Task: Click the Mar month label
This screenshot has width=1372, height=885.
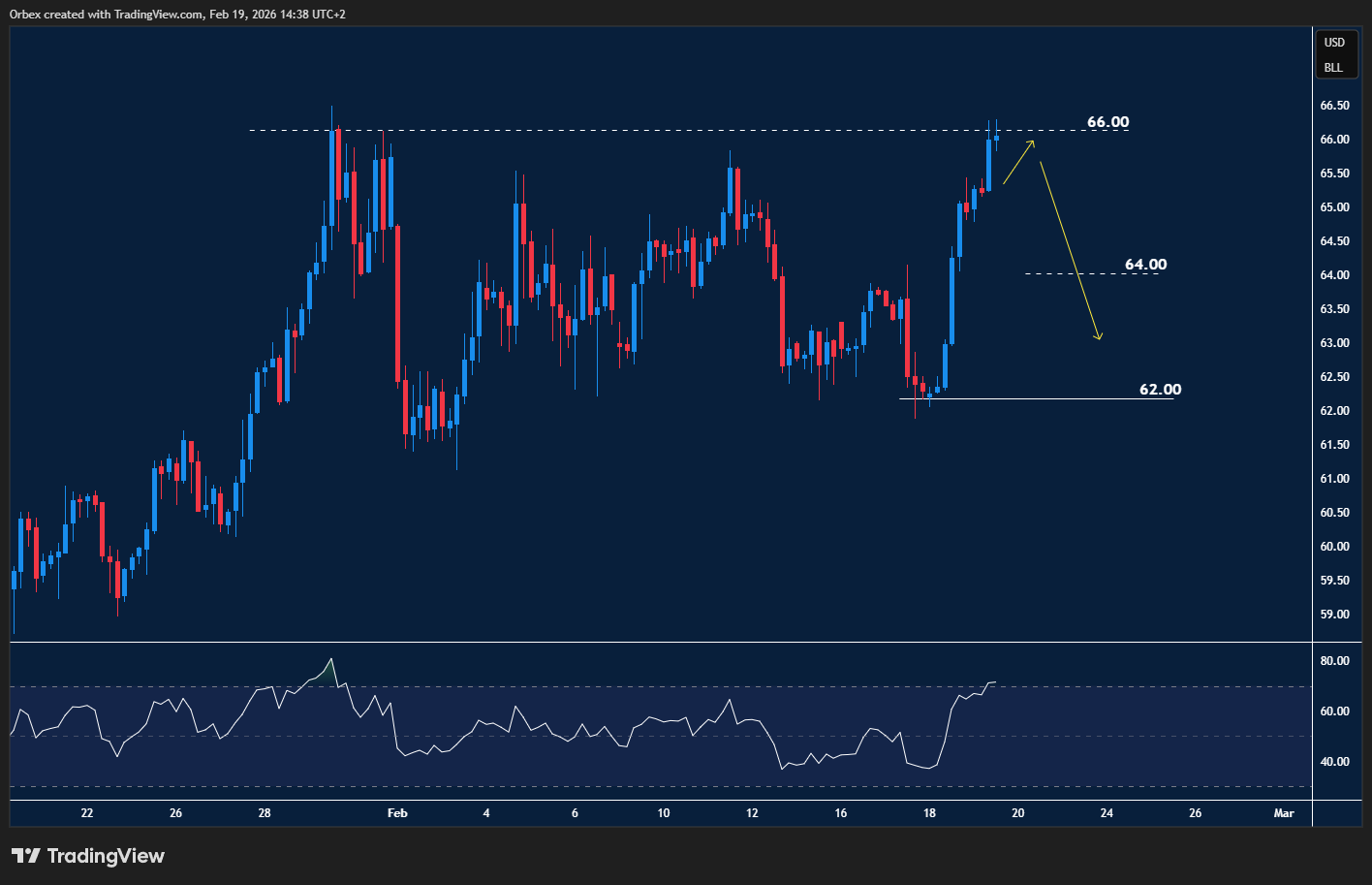Action: (x=1284, y=813)
